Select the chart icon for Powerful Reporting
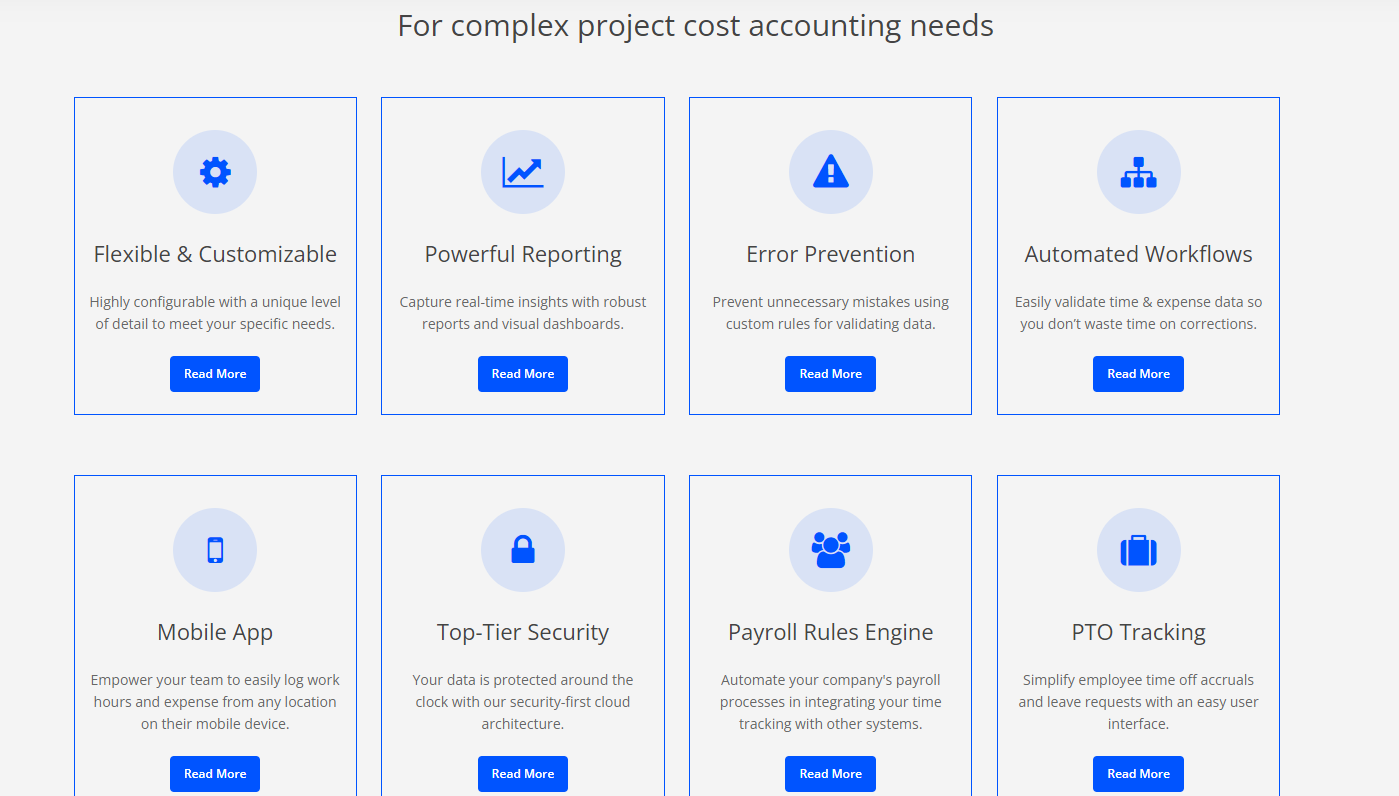The image size is (1399, 796). point(523,171)
